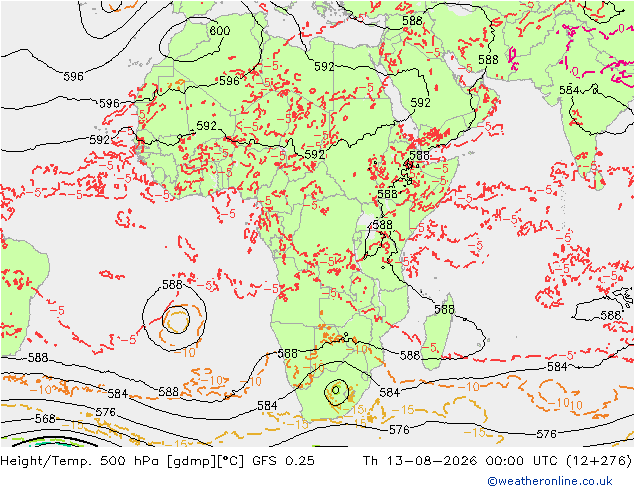Click the small closed low center over South Africa
The height and width of the screenshot is (490, 634).
[x=336, y=390]
